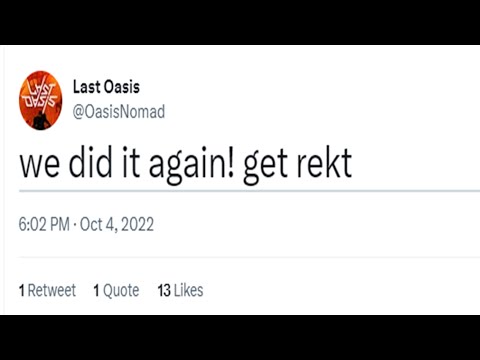480x360 pixels.
Task: Open the Last Oasis profile avatar
Action: click(41, 100)
